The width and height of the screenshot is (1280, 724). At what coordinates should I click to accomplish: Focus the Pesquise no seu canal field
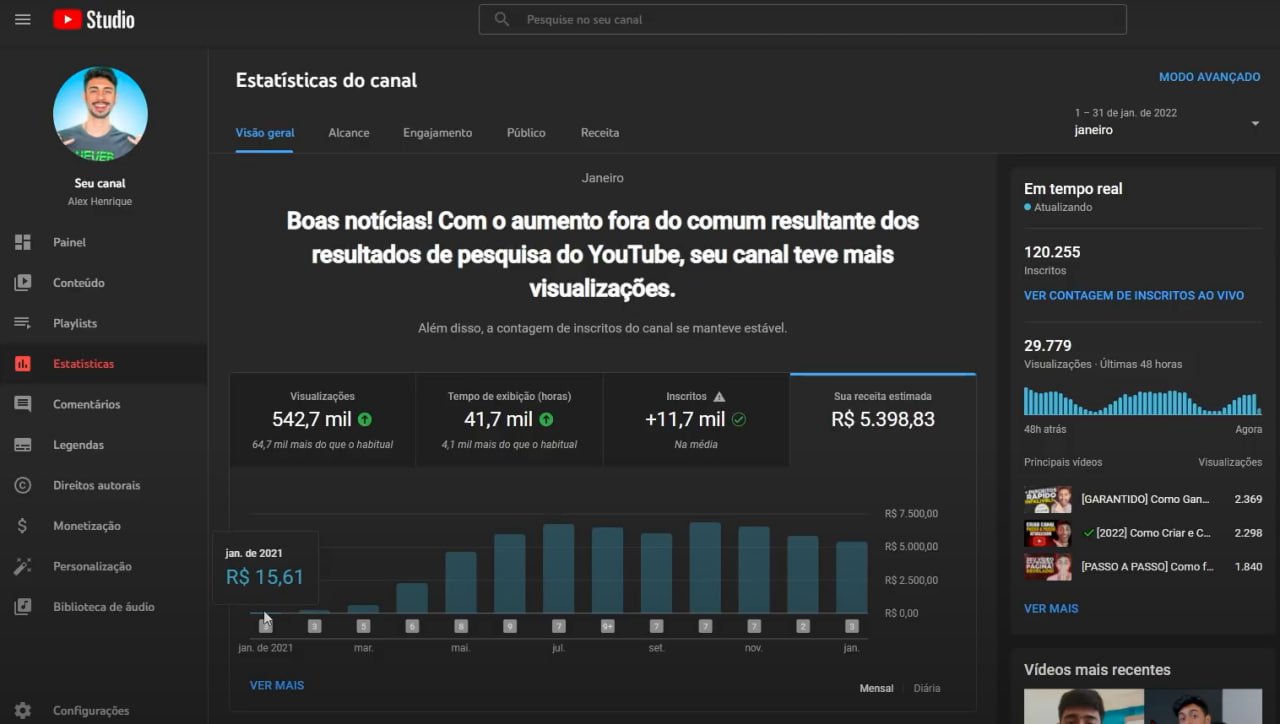802,19
